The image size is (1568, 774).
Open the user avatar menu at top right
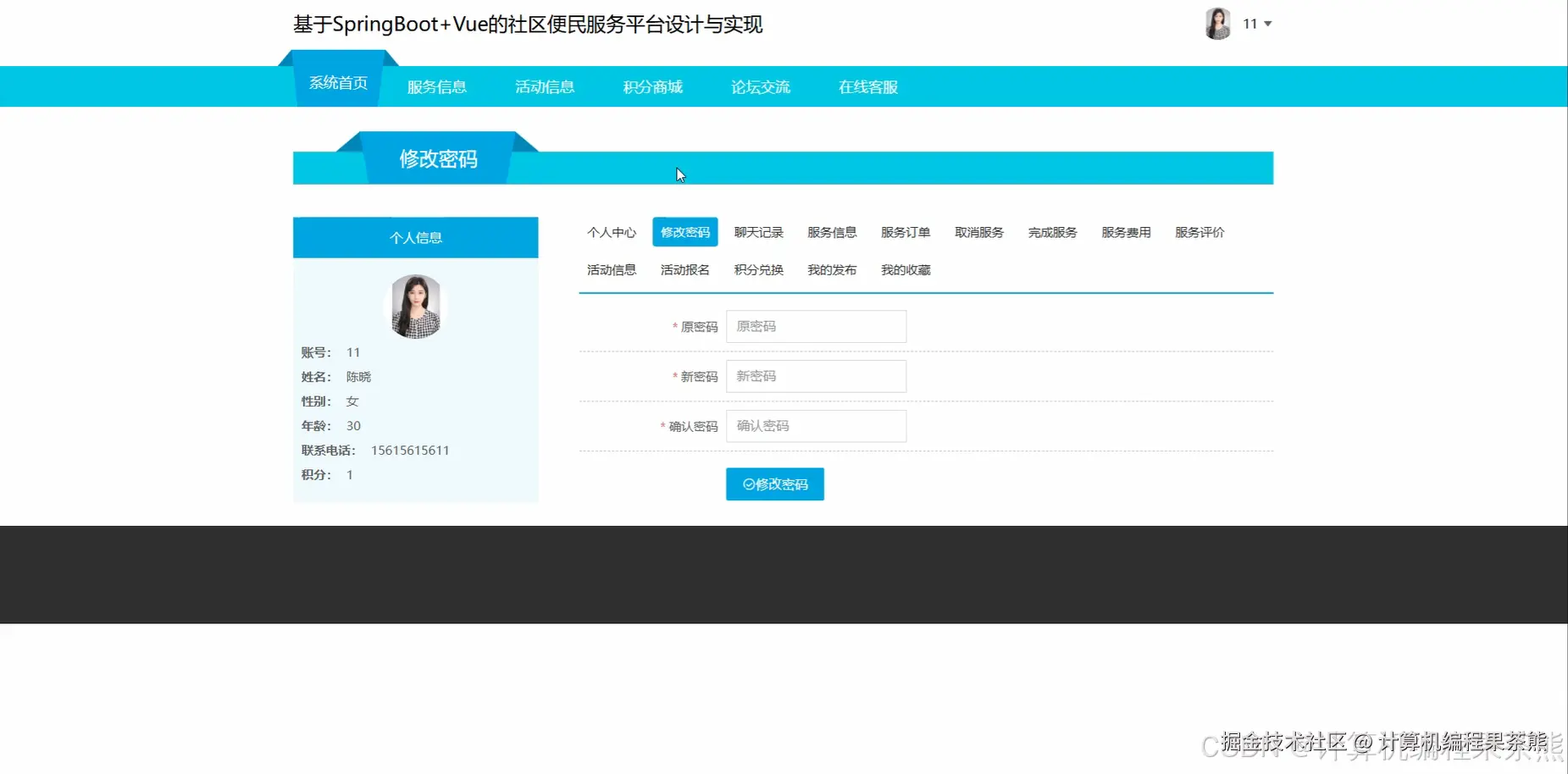click(1217, 23)
